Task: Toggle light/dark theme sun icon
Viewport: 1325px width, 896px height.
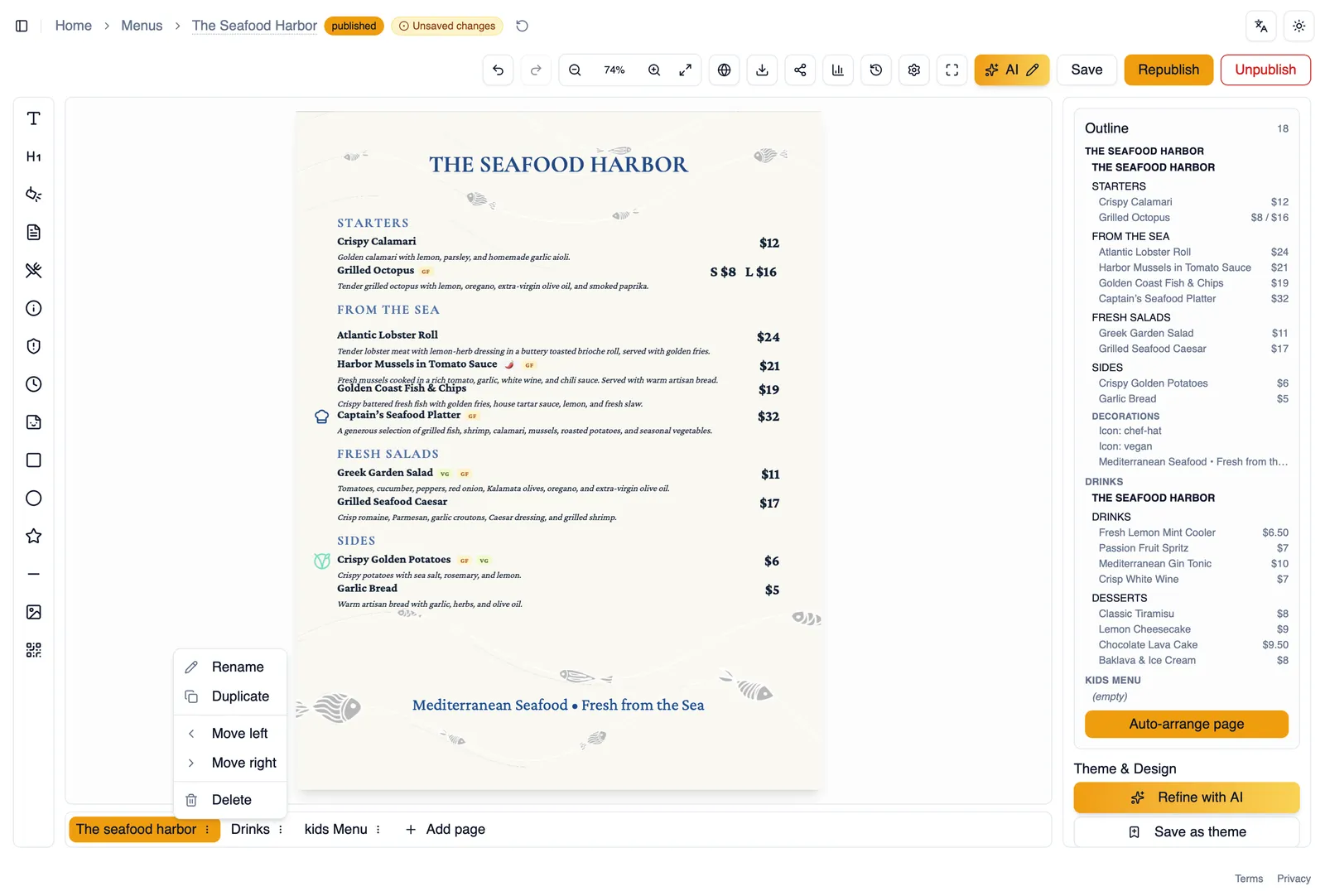Action: [1299, 26]
